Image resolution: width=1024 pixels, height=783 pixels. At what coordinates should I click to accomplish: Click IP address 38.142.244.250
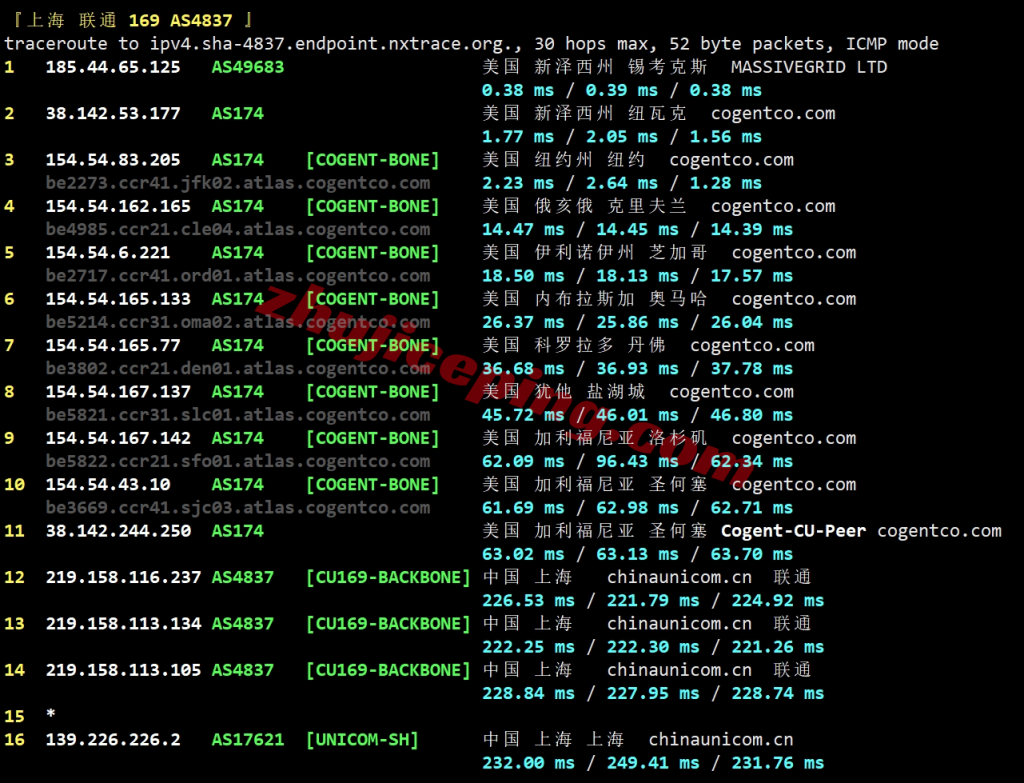[x=118, y=531]
